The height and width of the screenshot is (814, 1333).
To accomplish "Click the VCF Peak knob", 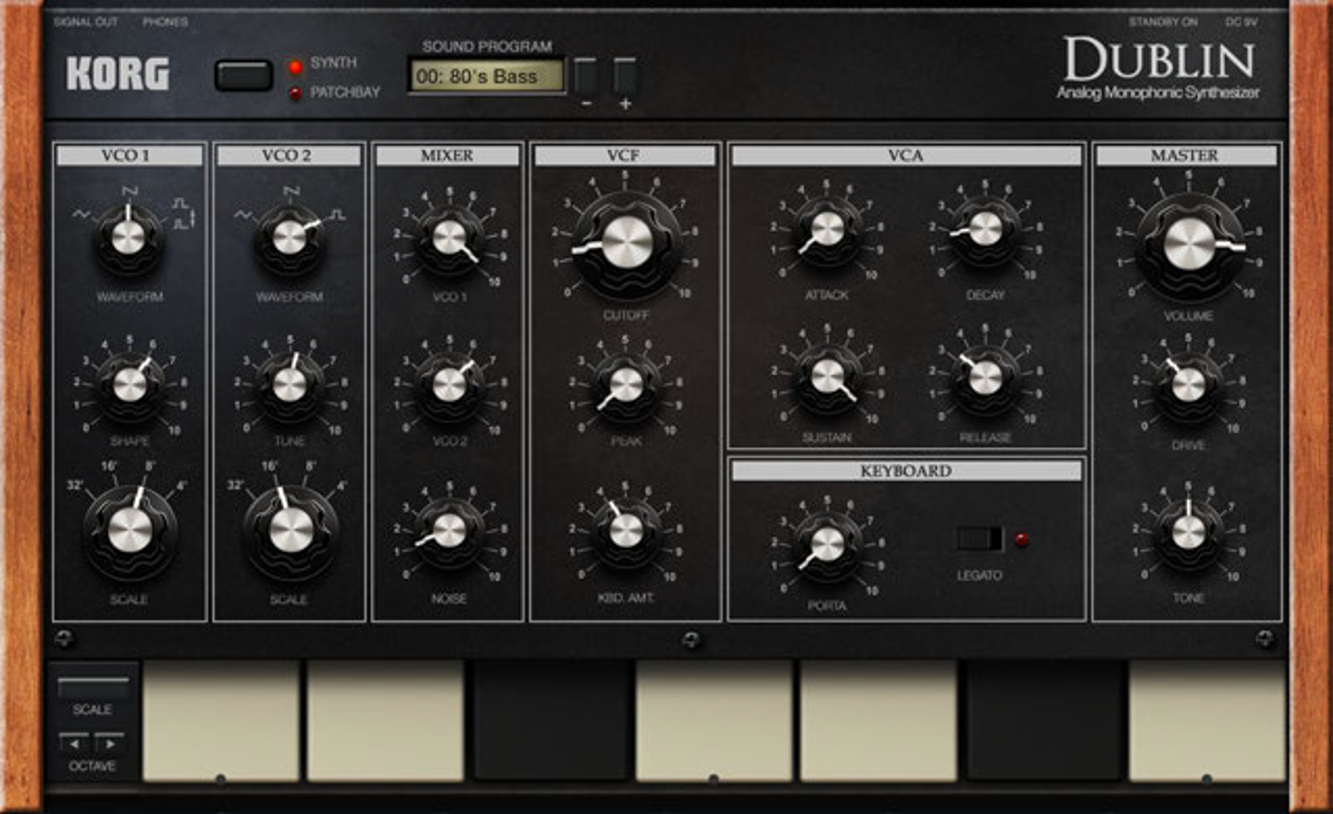I will (626, 385).
